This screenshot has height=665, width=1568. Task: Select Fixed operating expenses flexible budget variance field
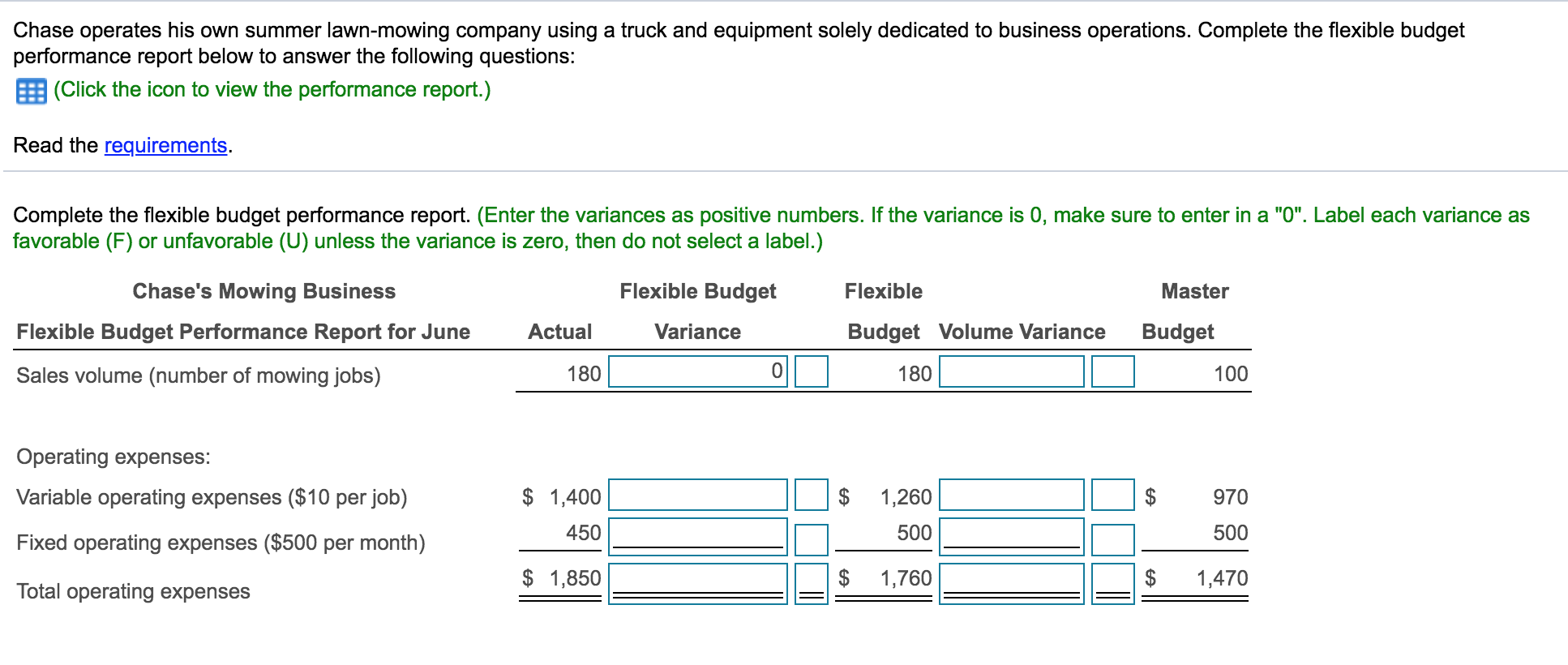697,537
